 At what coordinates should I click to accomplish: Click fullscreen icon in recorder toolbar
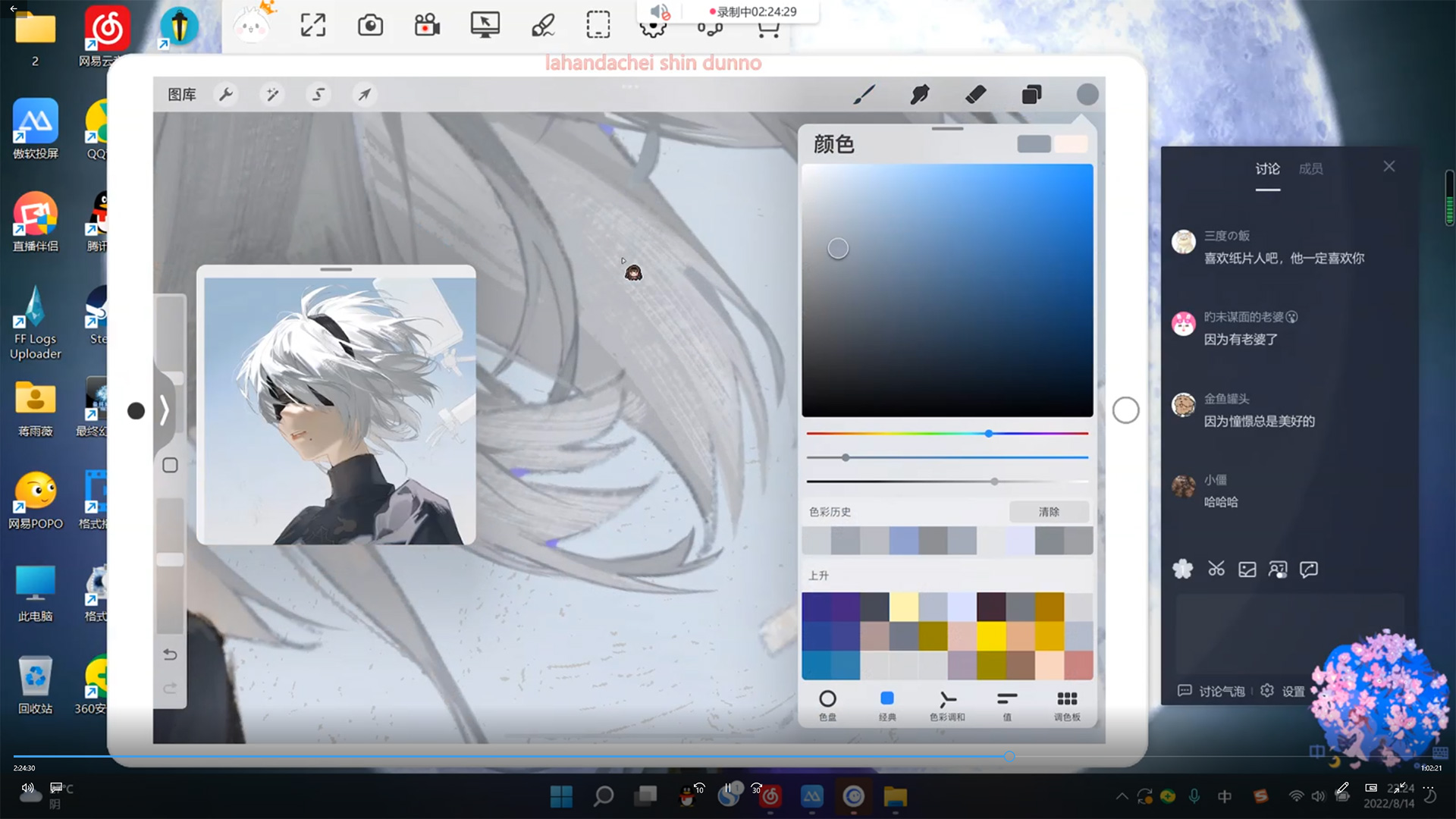tap(312, 25)
